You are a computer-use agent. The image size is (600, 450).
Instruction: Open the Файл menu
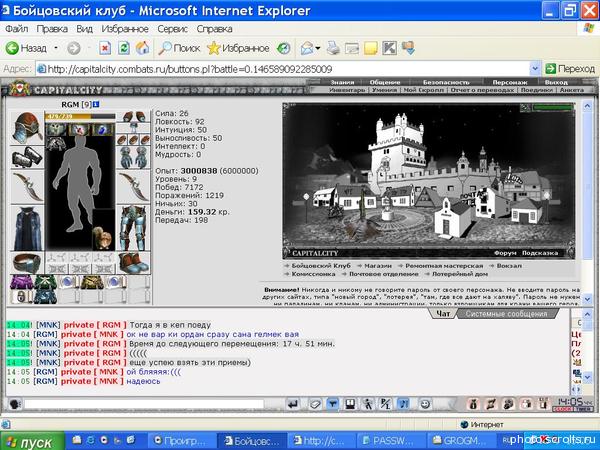[x=16, y=29]
